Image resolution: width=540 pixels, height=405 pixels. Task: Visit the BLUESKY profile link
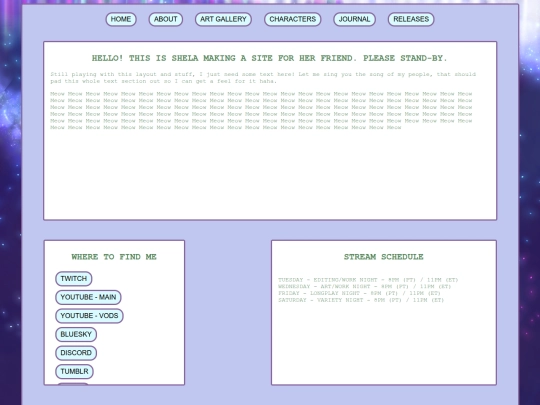pyautogui.click(x=76, y=334)
